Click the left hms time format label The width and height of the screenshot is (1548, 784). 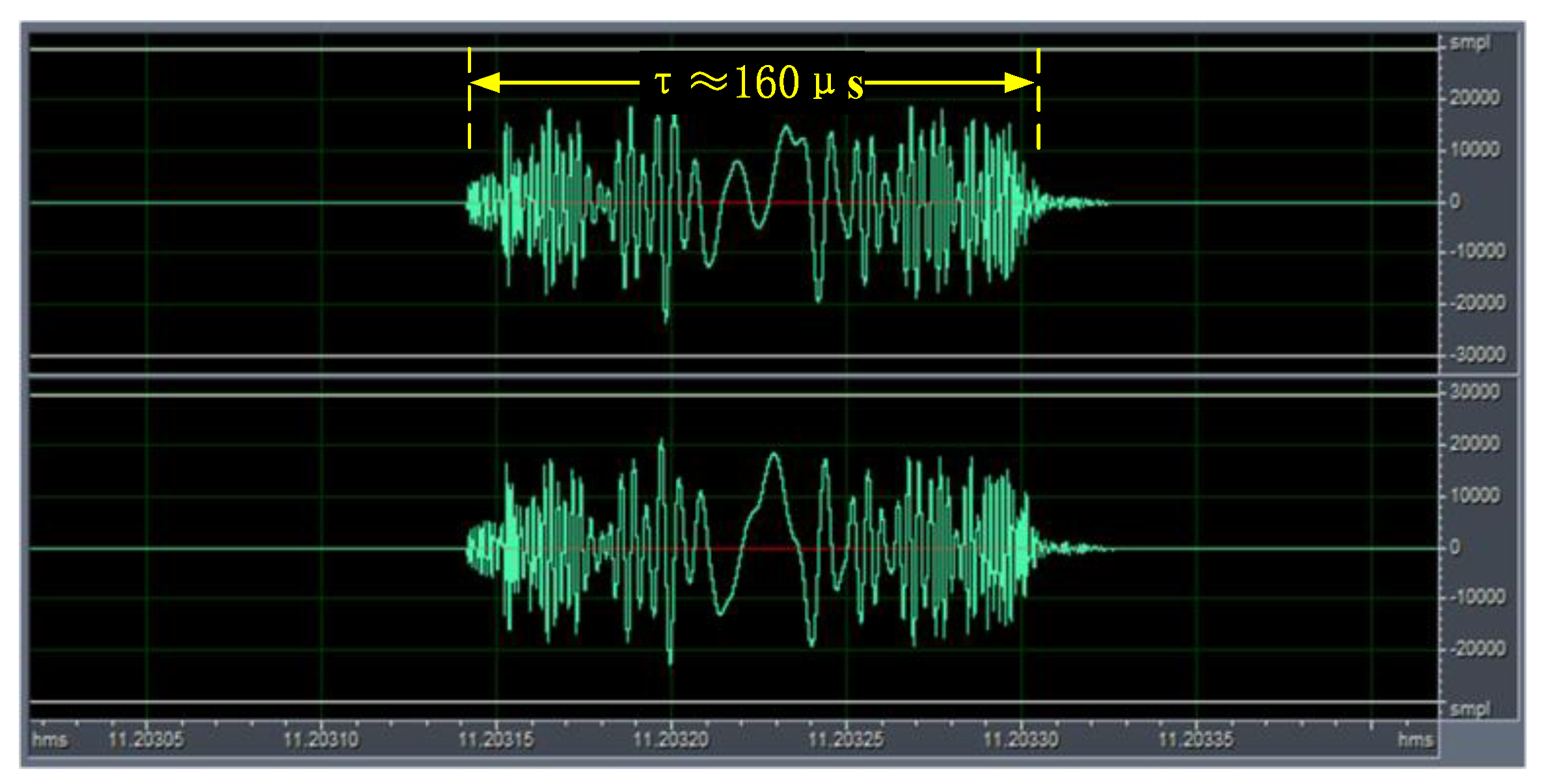pyautogui.click(x=50, y=740)
